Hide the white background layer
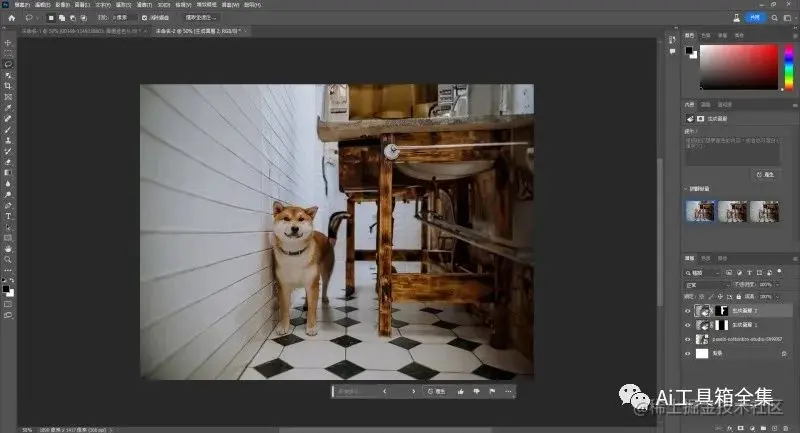Image resolution: width=800 pixels, height=433 pixels. pos(688,353)
